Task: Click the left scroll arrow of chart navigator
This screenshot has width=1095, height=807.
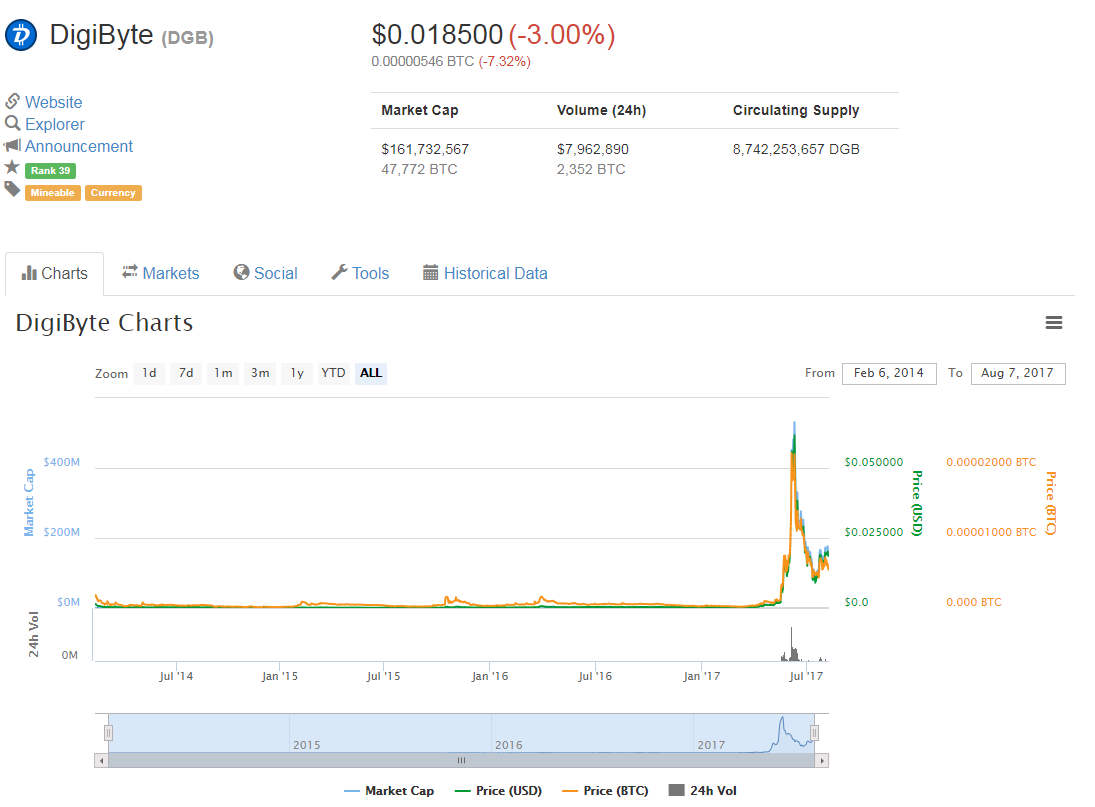Action: point(102,761)
